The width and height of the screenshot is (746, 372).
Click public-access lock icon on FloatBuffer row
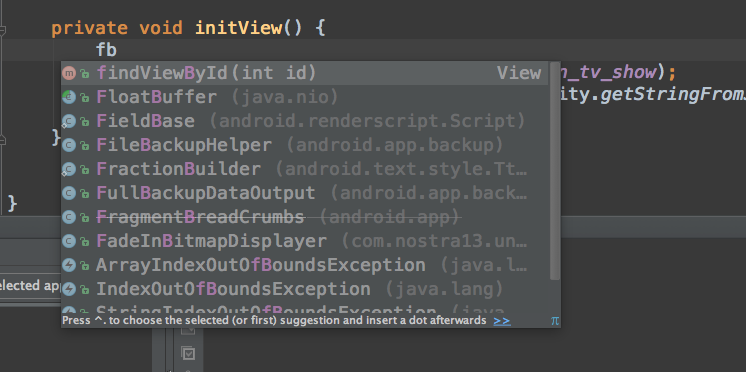tap(85, 98)
